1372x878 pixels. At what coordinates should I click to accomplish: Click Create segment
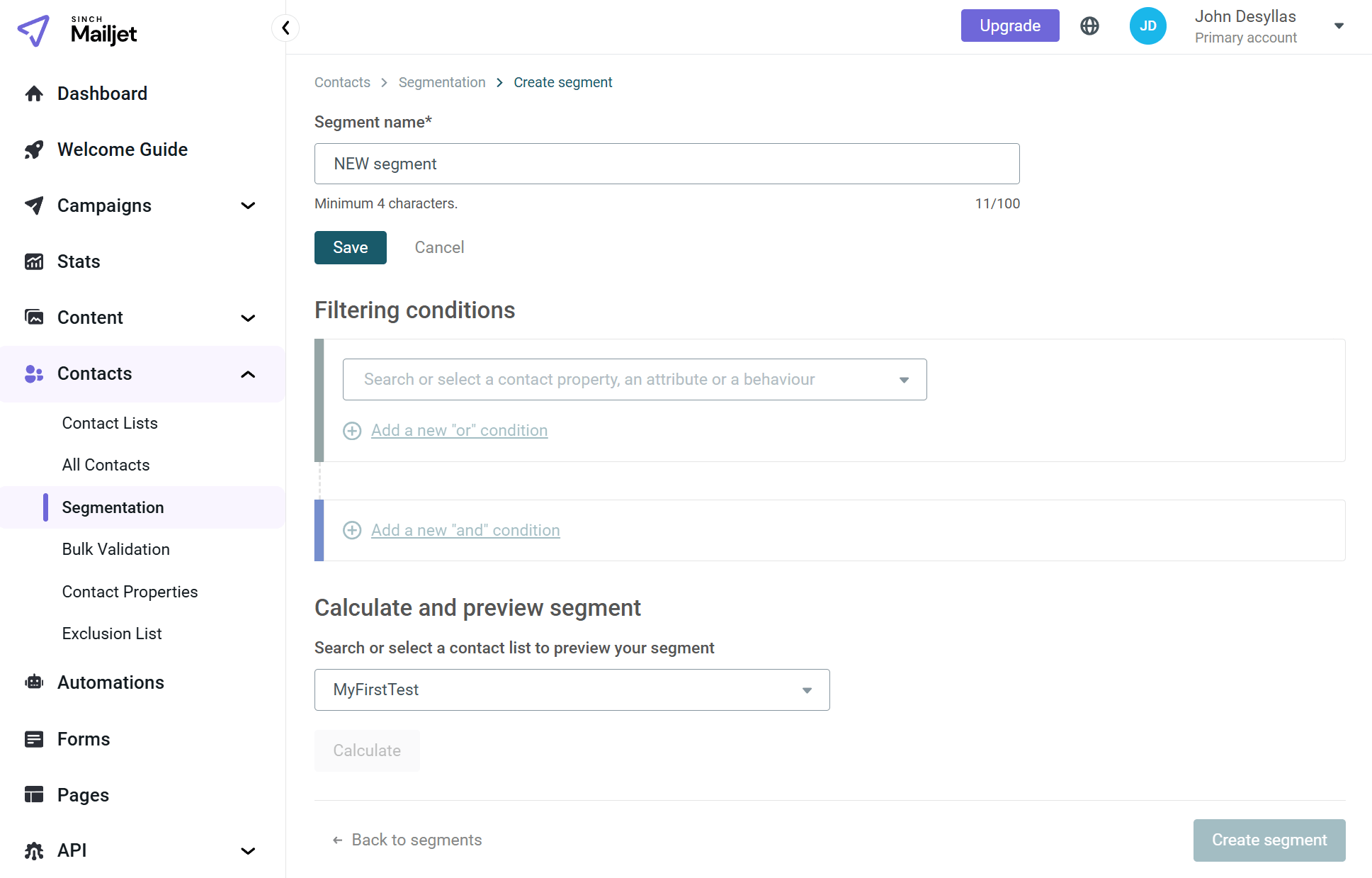click(x=1269, y=840)
